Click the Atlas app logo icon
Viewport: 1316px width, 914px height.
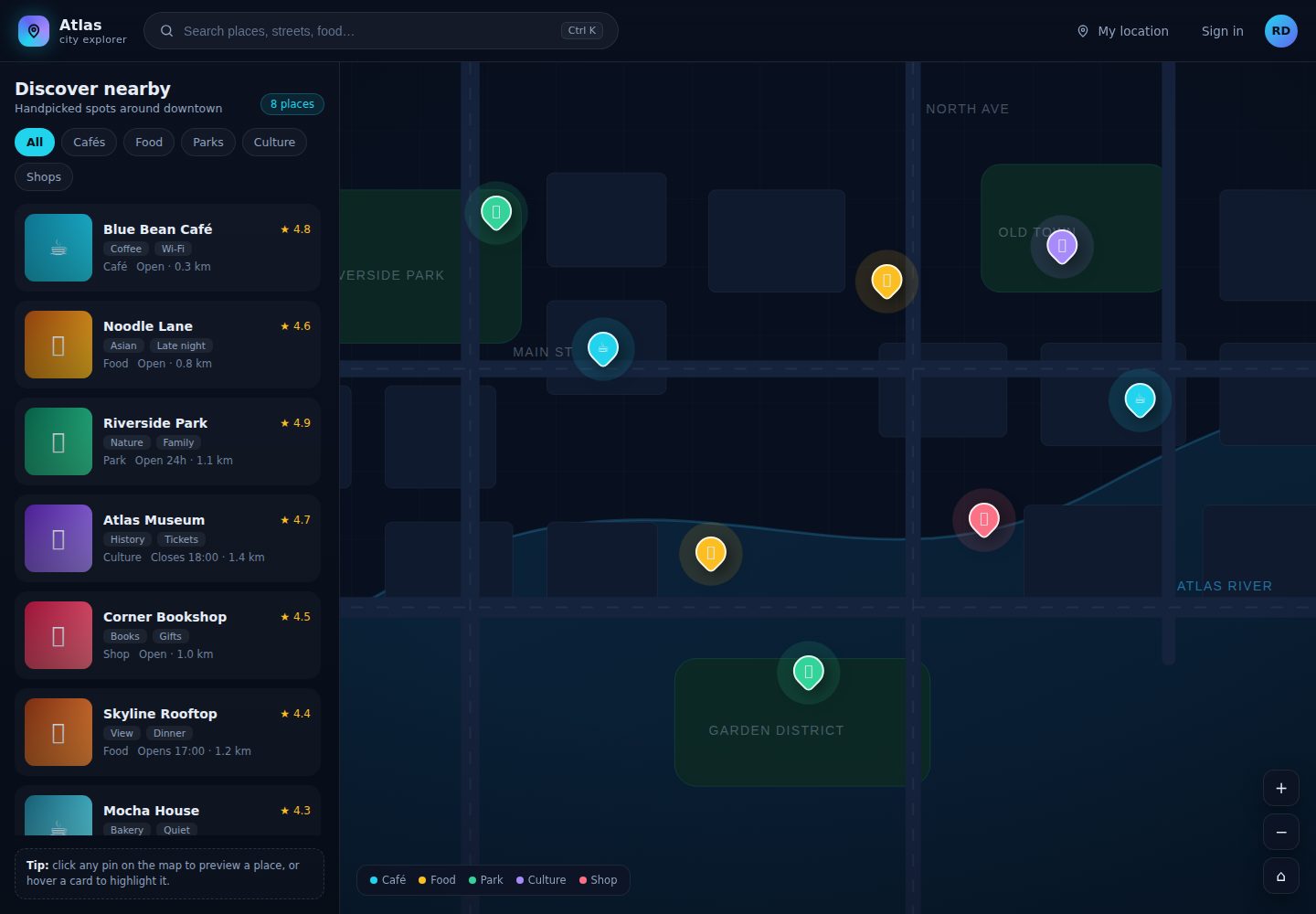pyautogui.click(x=34, y=31)
